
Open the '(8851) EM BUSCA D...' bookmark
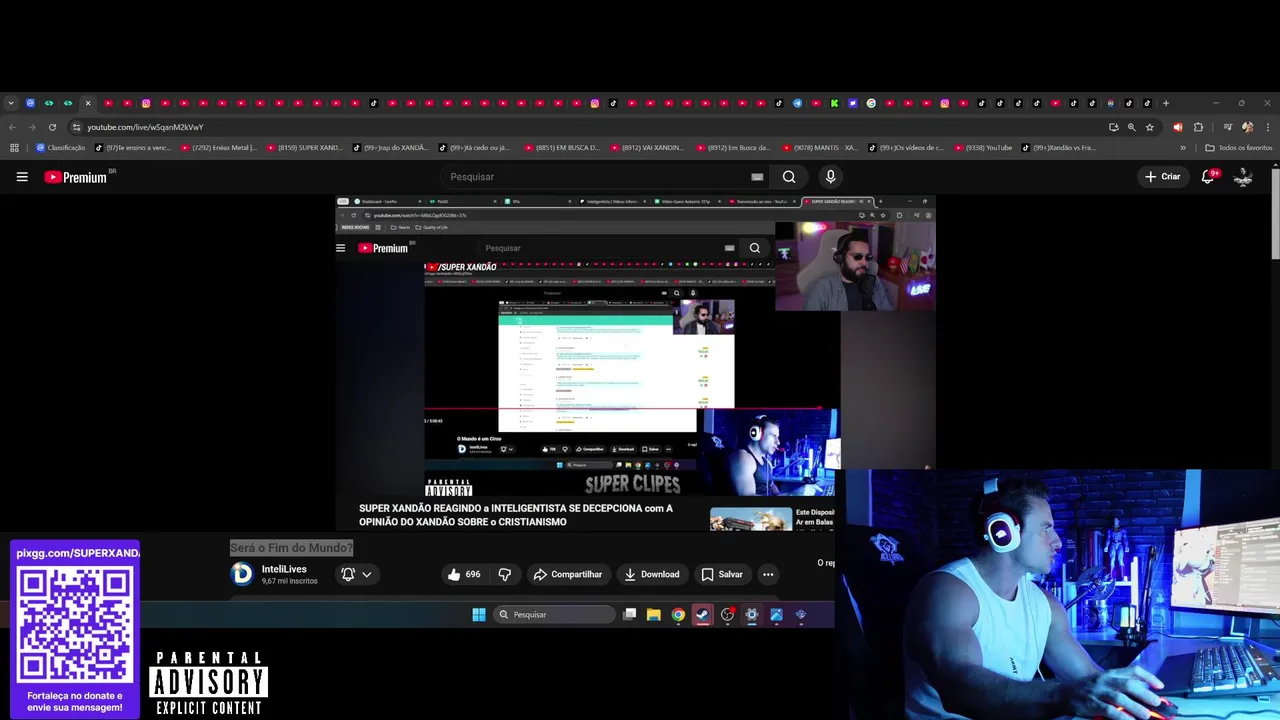562,148
